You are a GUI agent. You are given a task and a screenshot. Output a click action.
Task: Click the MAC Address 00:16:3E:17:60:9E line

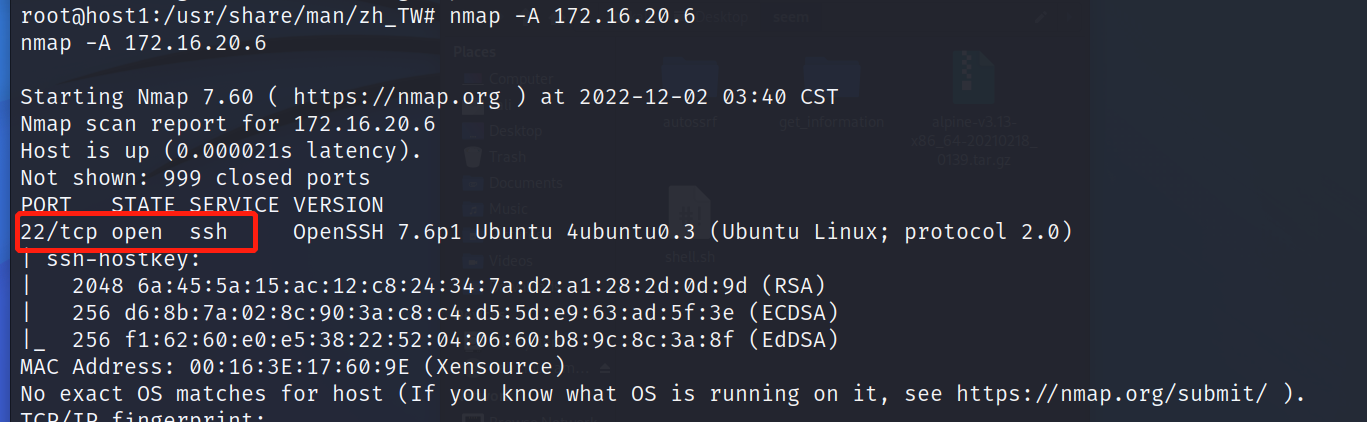293,367
